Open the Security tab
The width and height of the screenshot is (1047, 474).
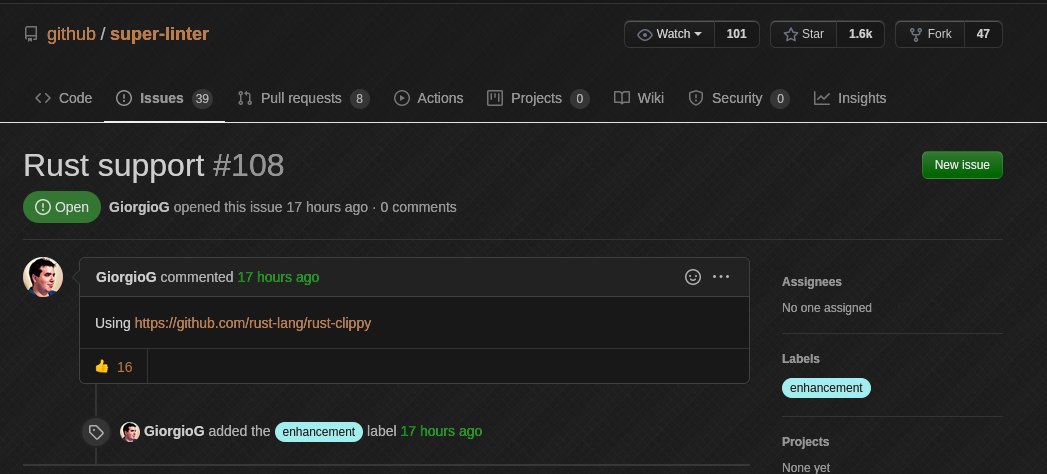[739, 98]
